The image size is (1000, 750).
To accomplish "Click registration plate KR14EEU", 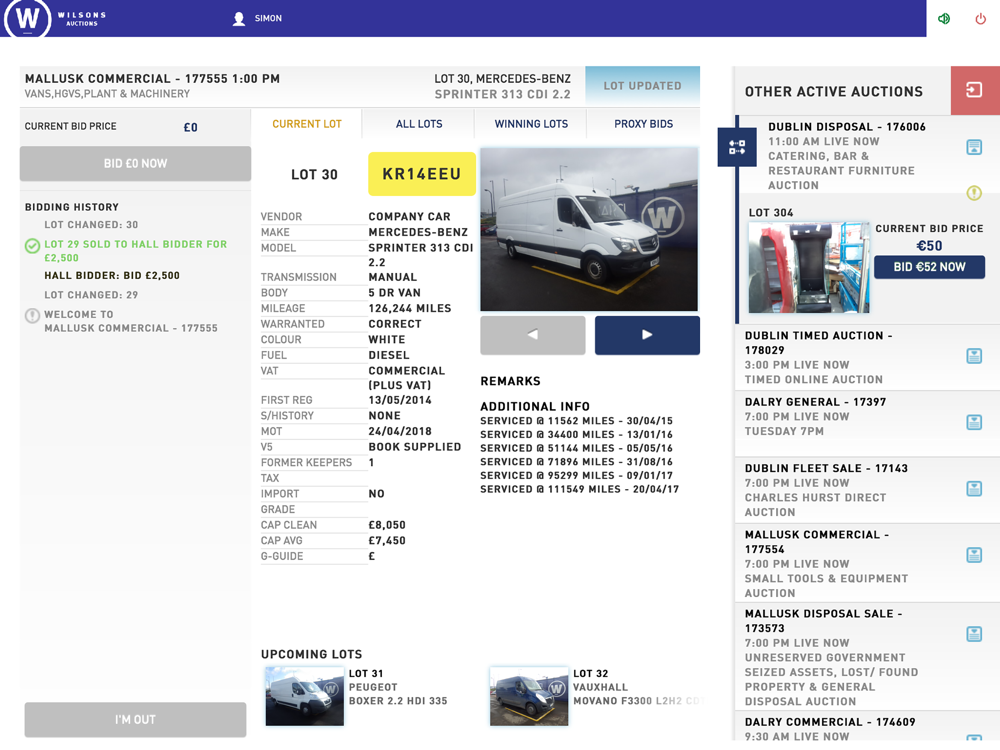I will pyautogui.click(x=422, y=173).
